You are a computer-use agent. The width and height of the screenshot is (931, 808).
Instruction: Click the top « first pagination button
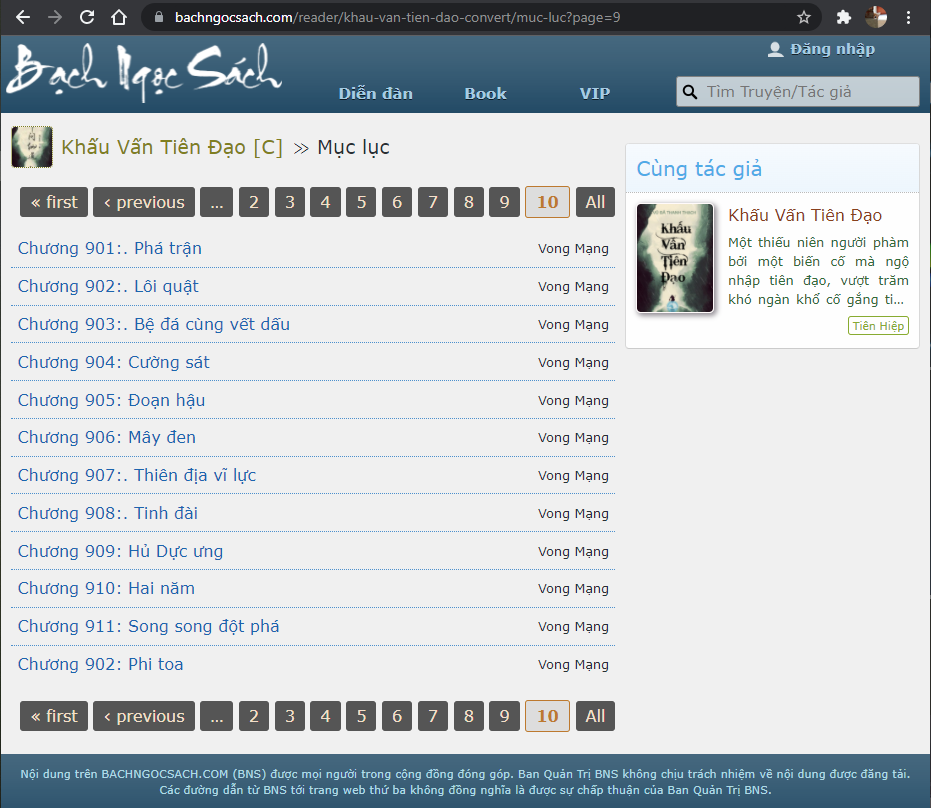coord(54,202)
